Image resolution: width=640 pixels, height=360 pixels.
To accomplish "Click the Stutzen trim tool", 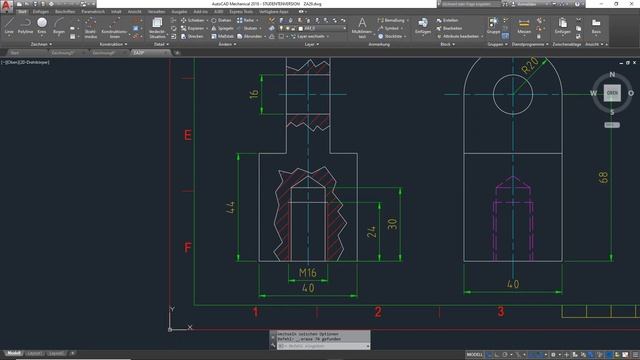I will tap(247, 28).
